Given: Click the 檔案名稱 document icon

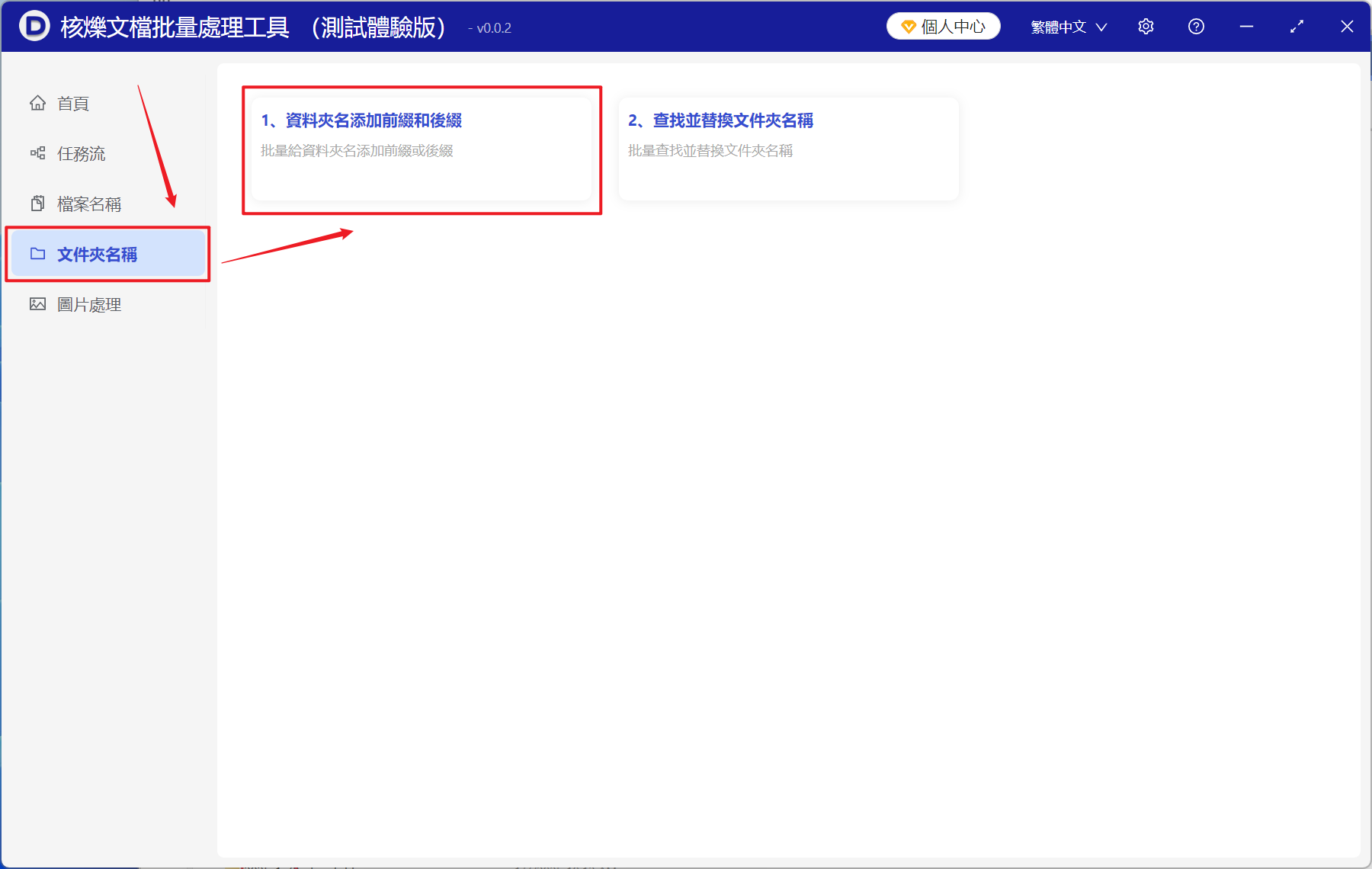Looking at the screenshot, I should click(x=37, y=204).
